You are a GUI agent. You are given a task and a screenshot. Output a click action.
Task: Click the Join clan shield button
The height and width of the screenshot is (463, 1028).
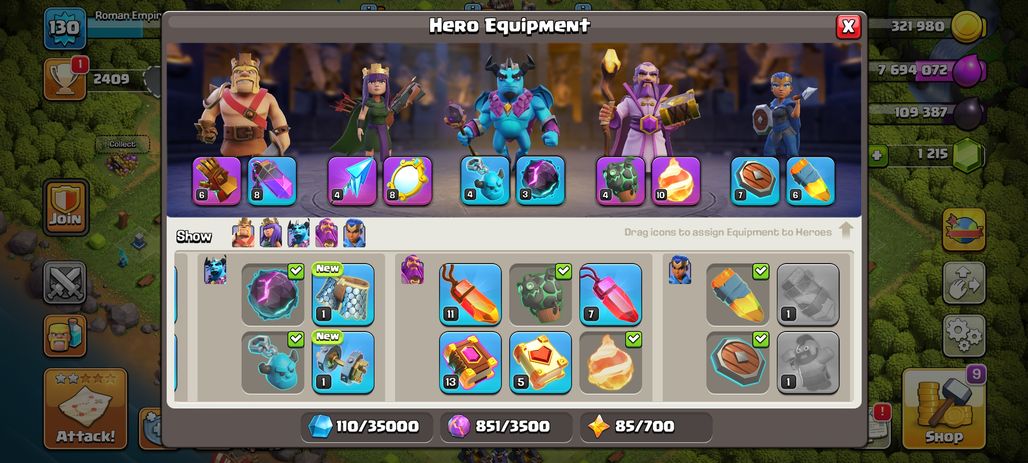pos(66,207)
